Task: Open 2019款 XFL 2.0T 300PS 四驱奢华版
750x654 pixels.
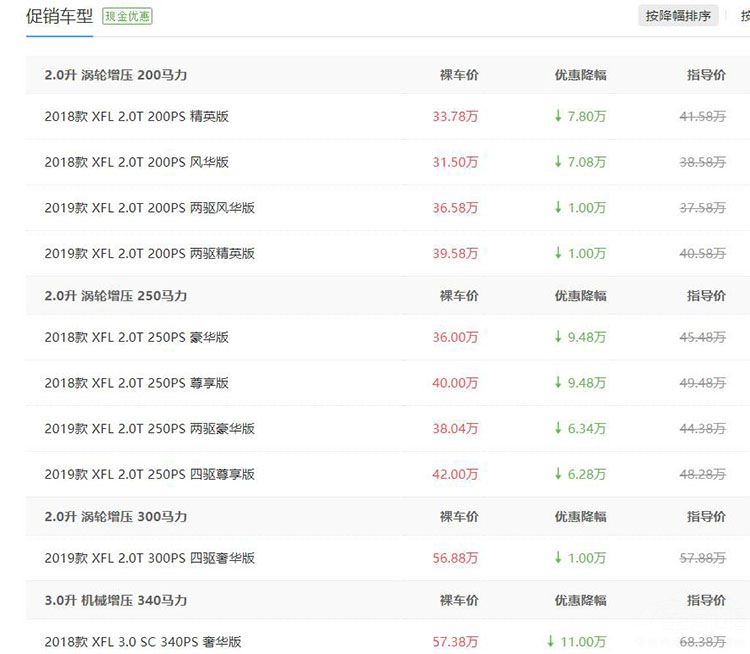Action: point(149,558)
